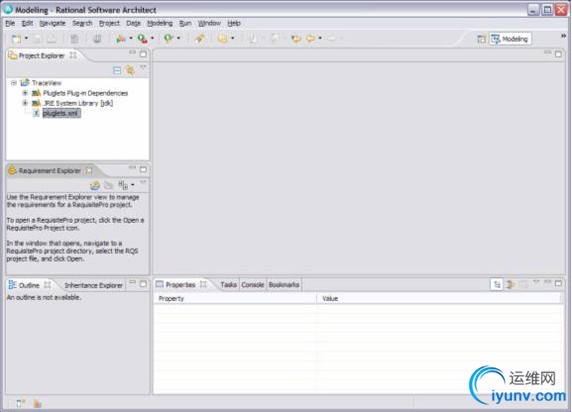Open the Edit menu

click(27, 23)
